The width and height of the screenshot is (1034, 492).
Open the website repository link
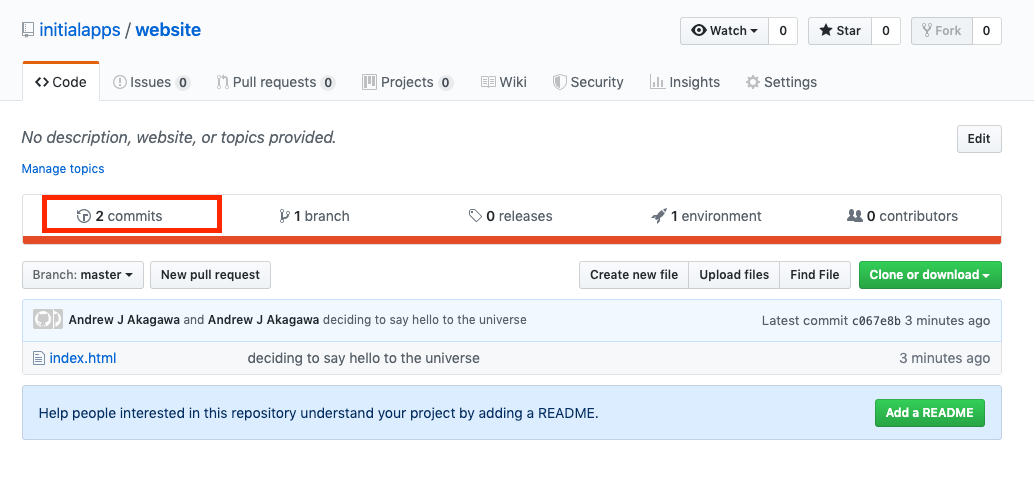168,30
